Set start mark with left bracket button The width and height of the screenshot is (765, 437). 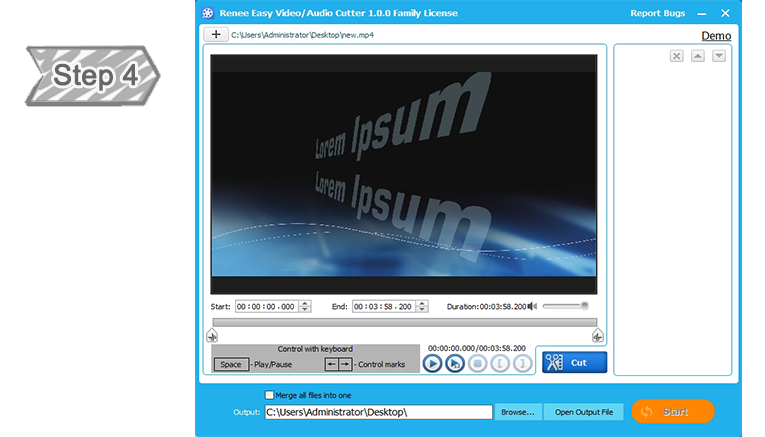tap(499, 364)
